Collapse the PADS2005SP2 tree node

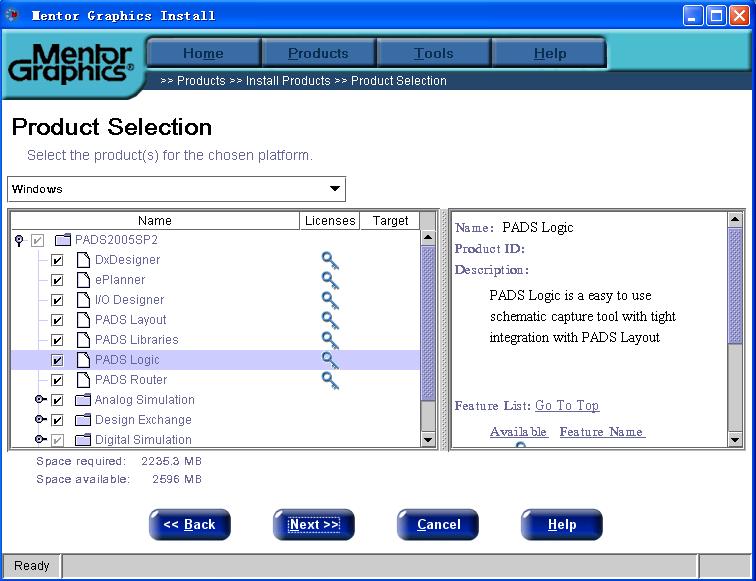(x=19, y=240)
